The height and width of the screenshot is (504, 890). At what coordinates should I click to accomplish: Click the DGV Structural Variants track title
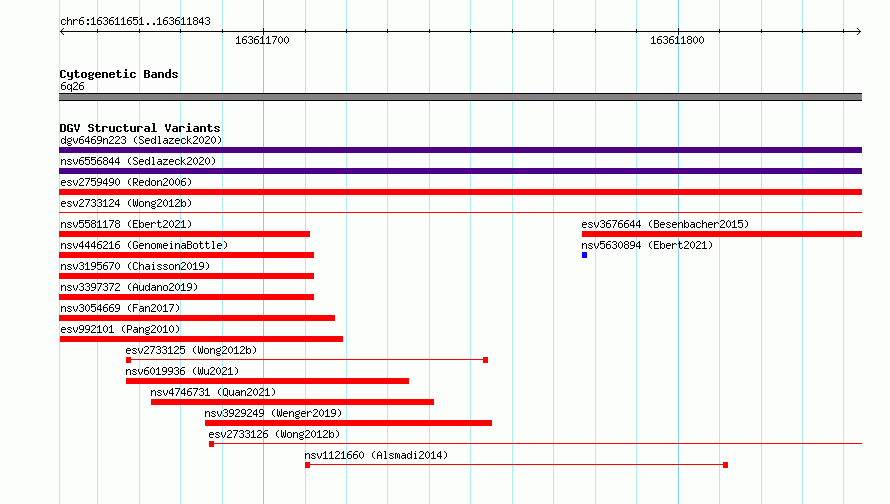tap(140, 128)
